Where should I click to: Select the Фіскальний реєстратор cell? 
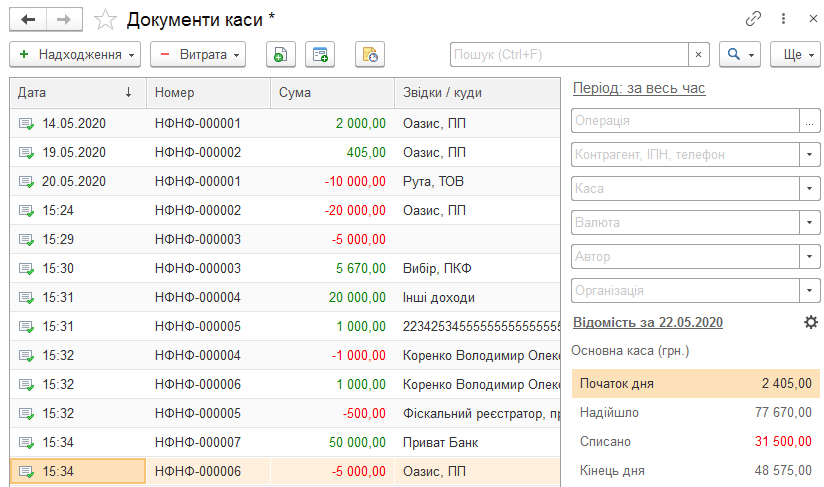pos(477,413)
